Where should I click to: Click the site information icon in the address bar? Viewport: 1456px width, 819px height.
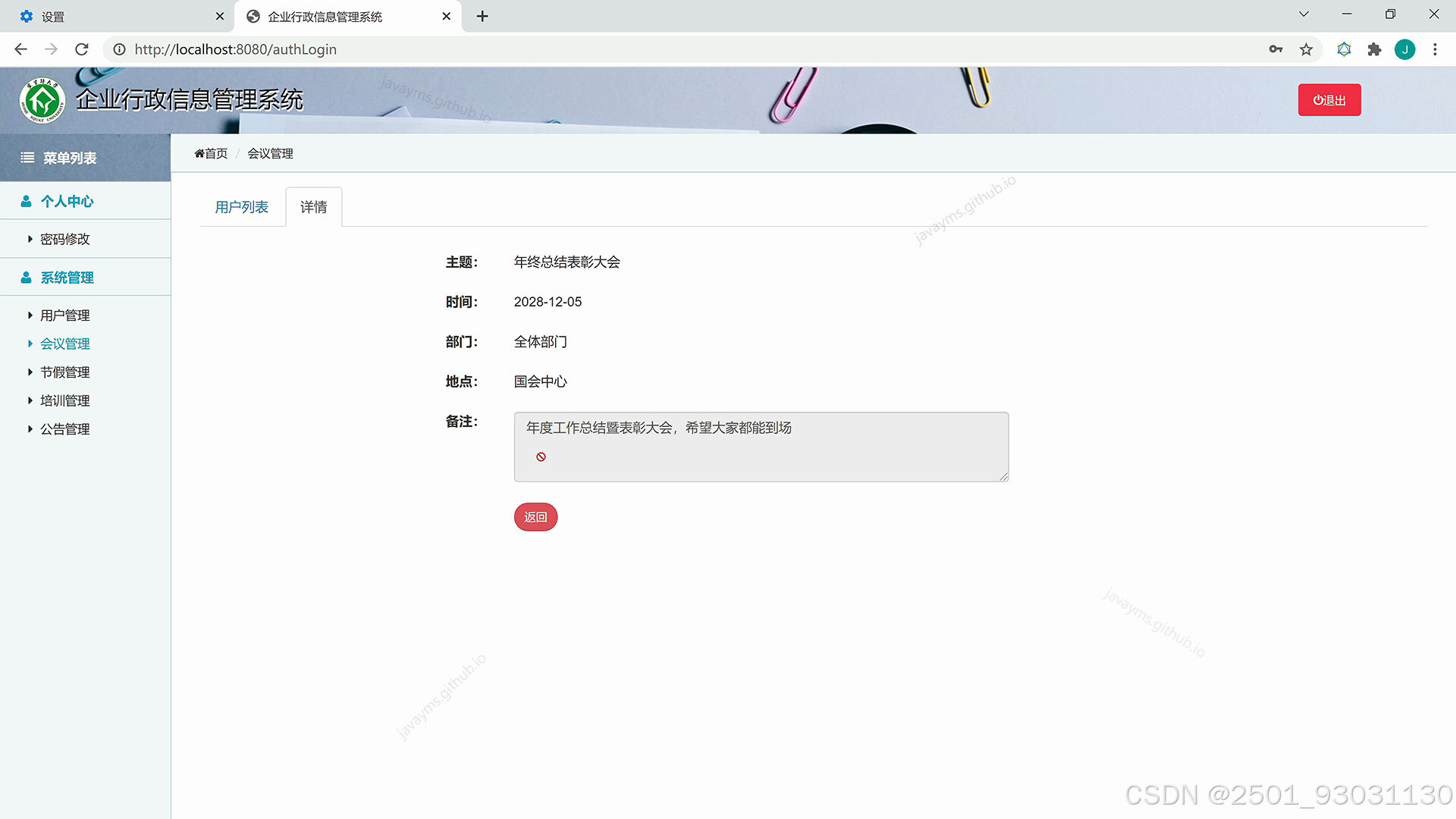(x=119, y=49)
